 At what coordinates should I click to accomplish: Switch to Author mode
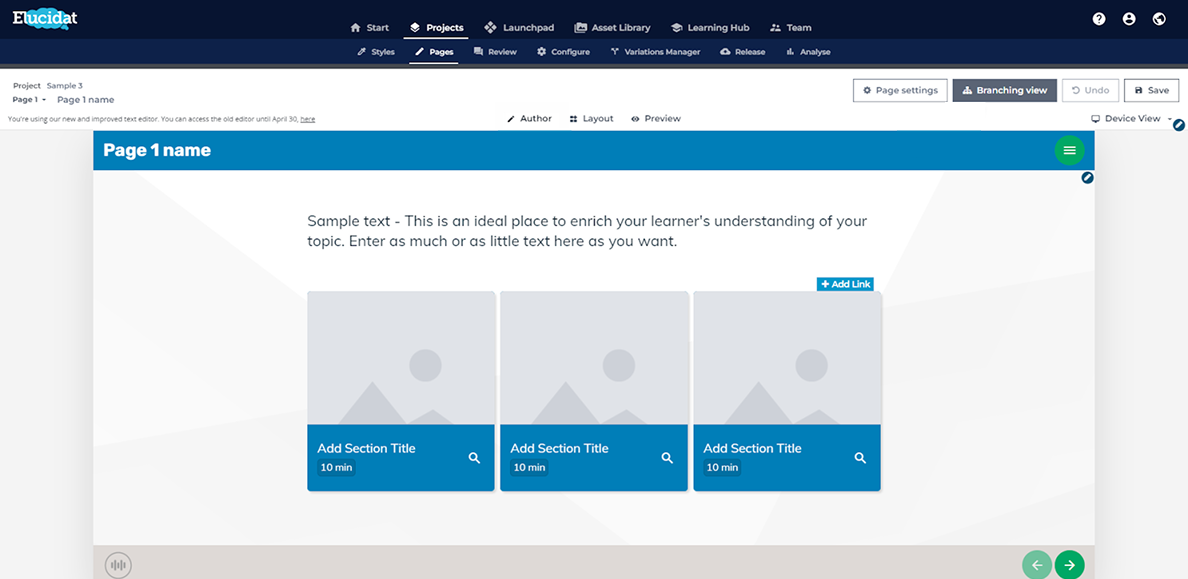(x=529, y=119)
